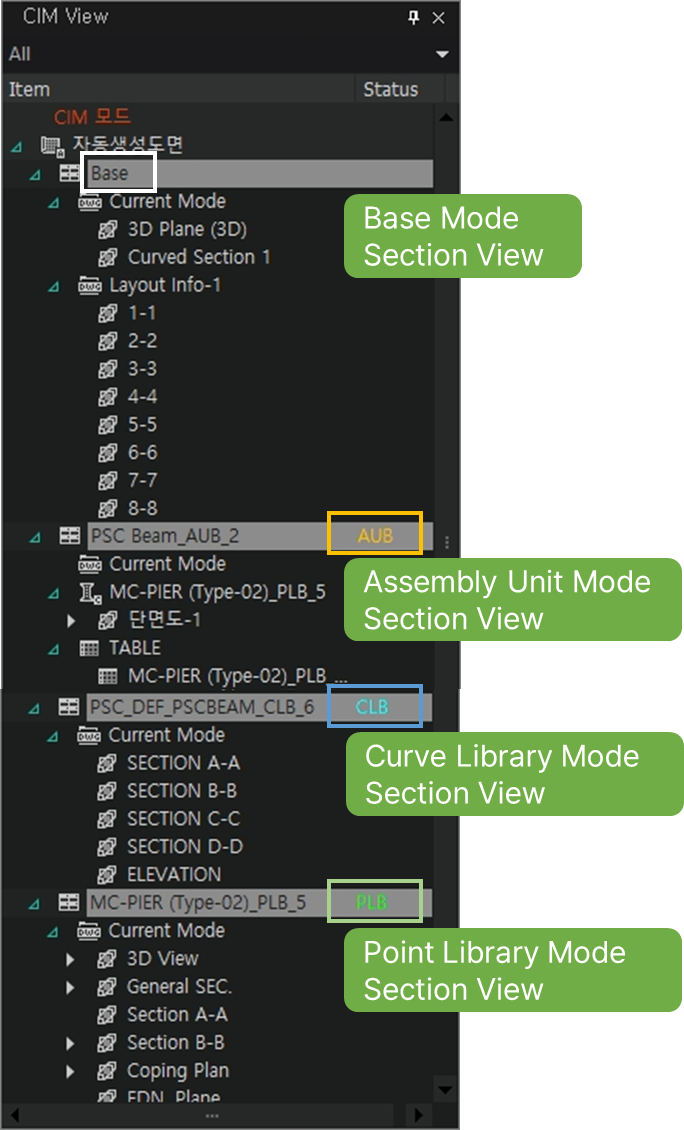The height and width of the screenshot is (1130, 684).
Task: Collapse the 자동생성도면 root node
Action: (17, 146)
